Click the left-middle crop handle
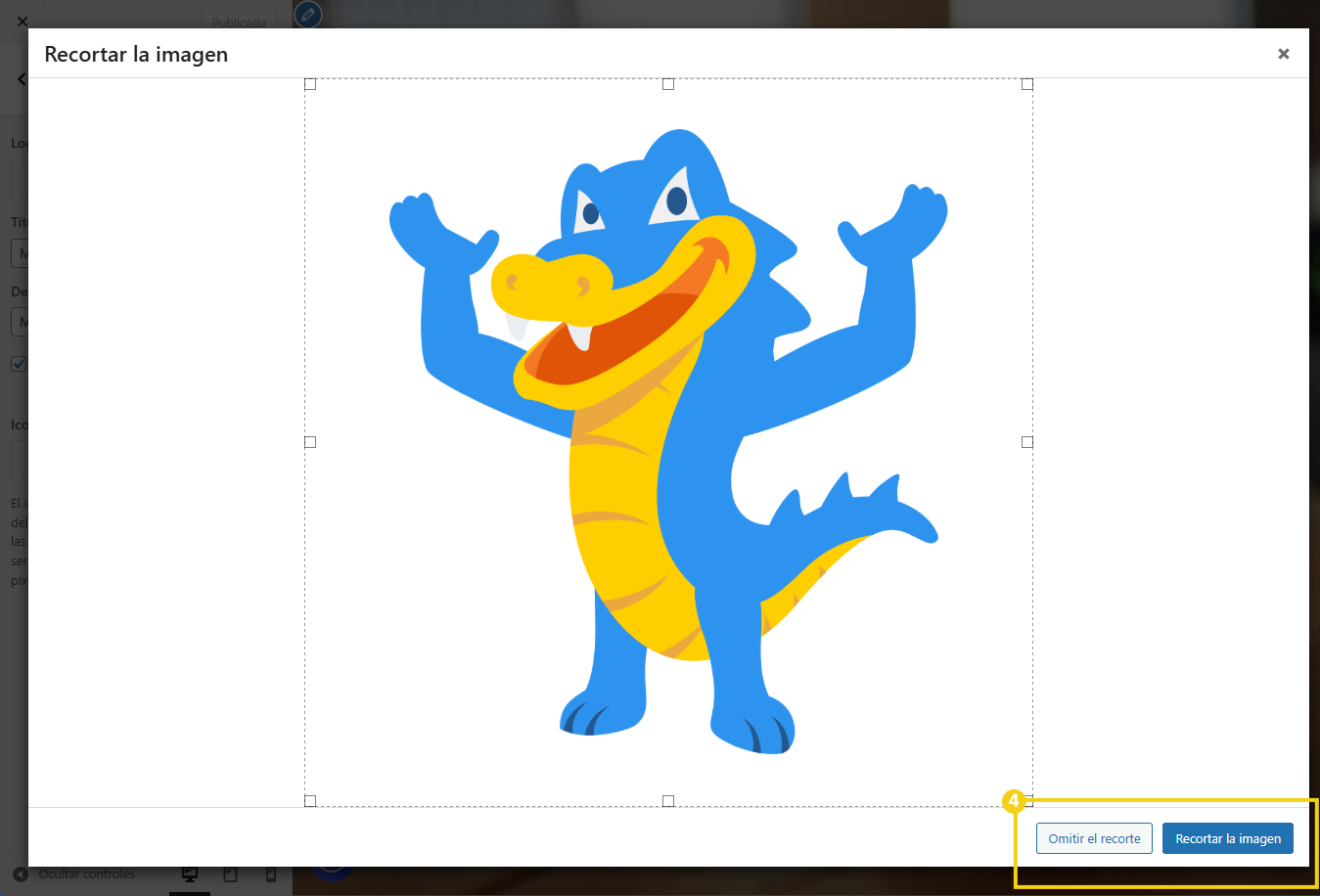Viewport: 1320px width, 896px height. pos(310,442)
